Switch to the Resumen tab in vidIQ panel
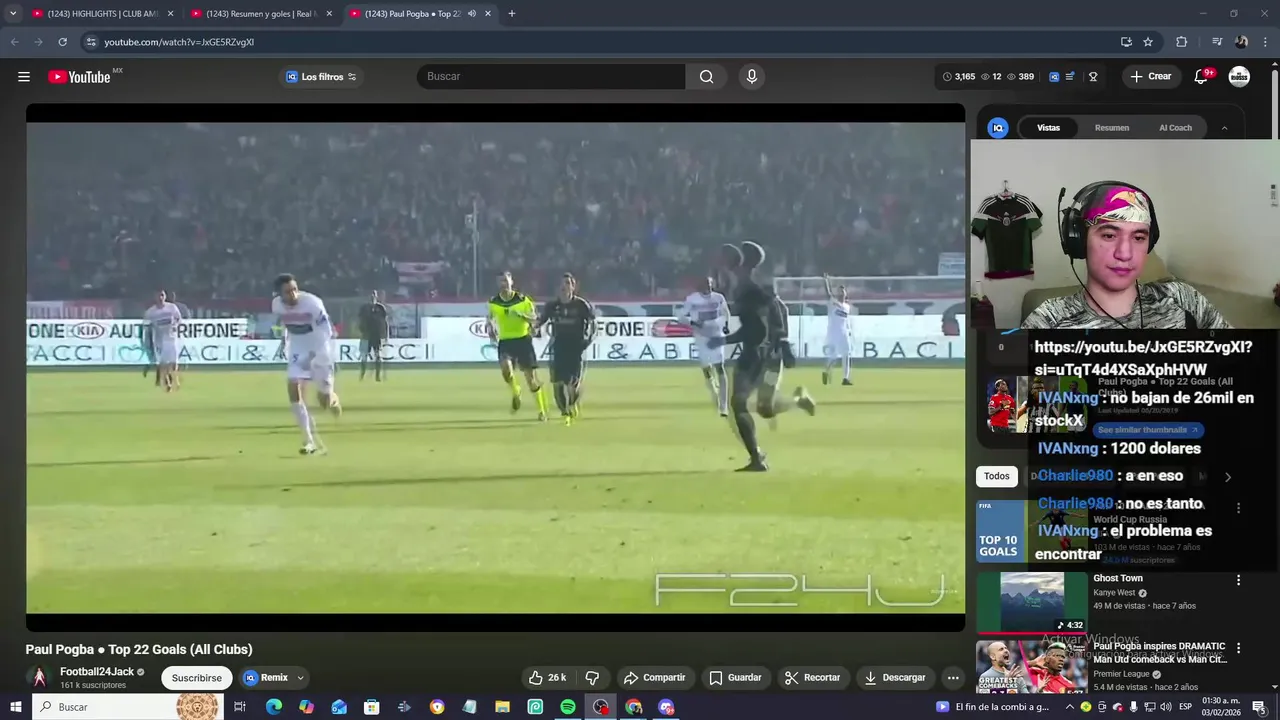The height and width of the screenshot is (720, 1280). 1112,128
